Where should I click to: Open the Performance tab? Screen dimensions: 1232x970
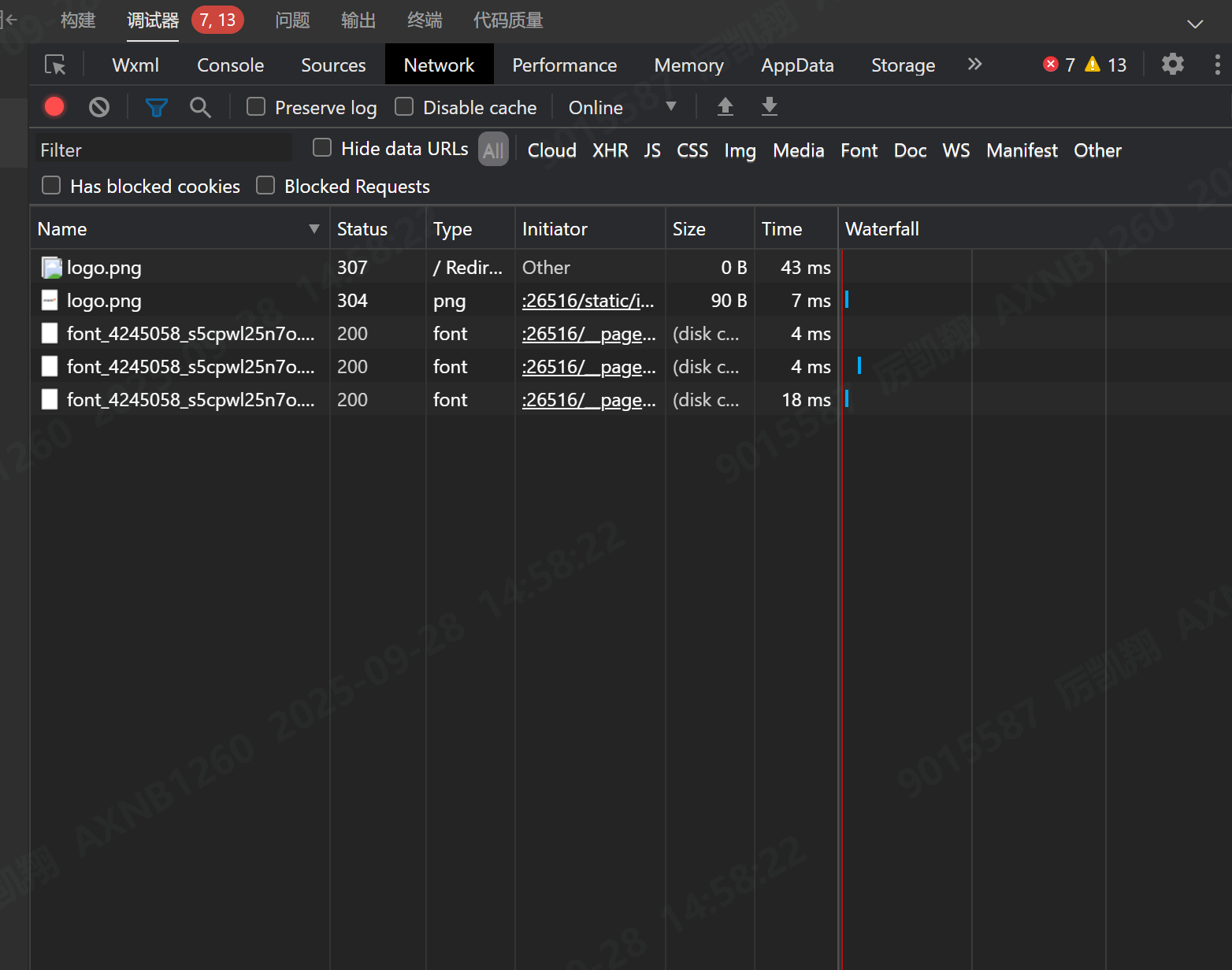click(565, 65)
